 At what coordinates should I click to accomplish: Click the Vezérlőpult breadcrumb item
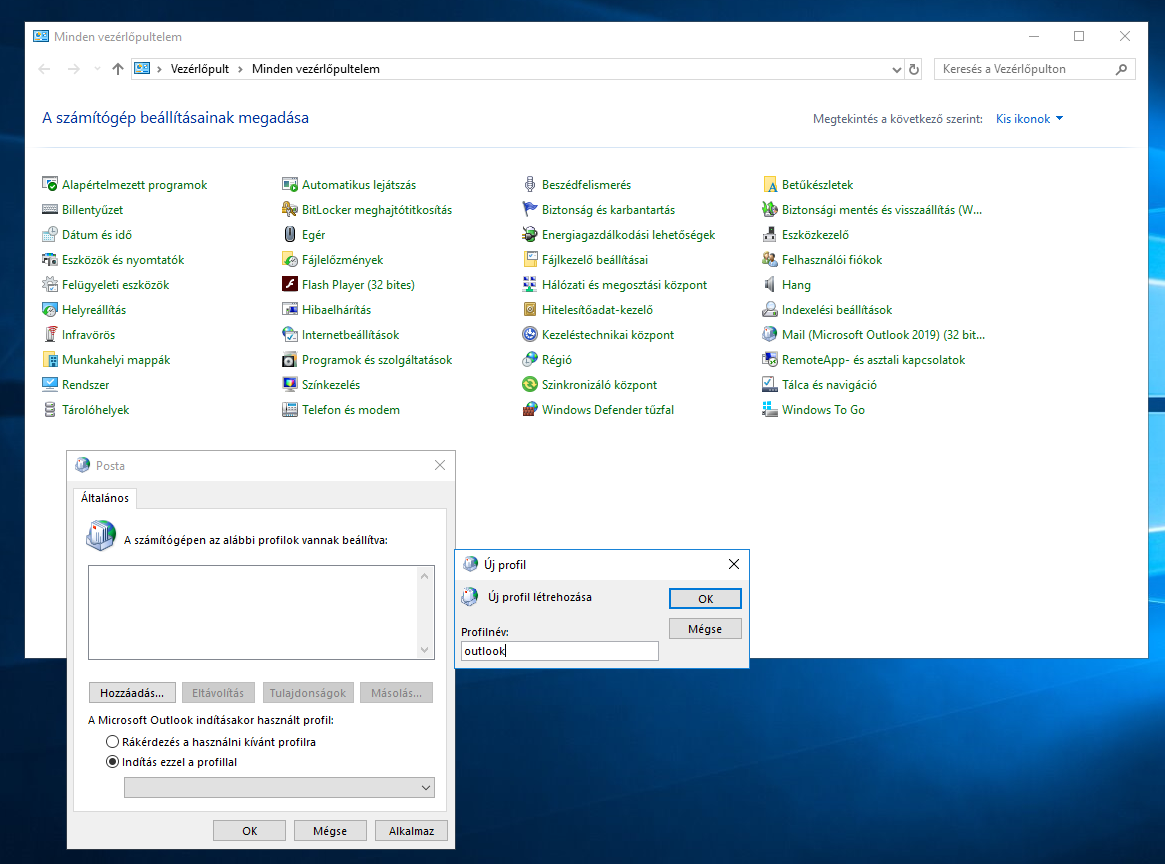click(200, 69)
